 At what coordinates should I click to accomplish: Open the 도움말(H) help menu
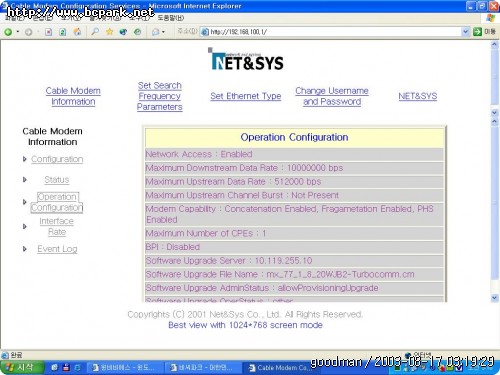(170, 18)
